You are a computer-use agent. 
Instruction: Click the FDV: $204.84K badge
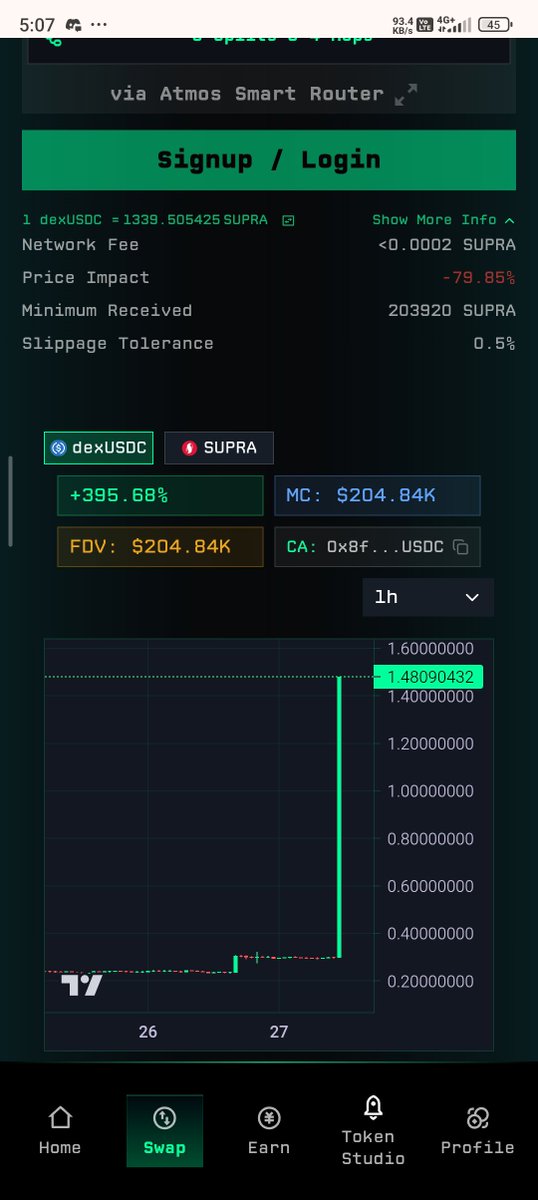161,547
